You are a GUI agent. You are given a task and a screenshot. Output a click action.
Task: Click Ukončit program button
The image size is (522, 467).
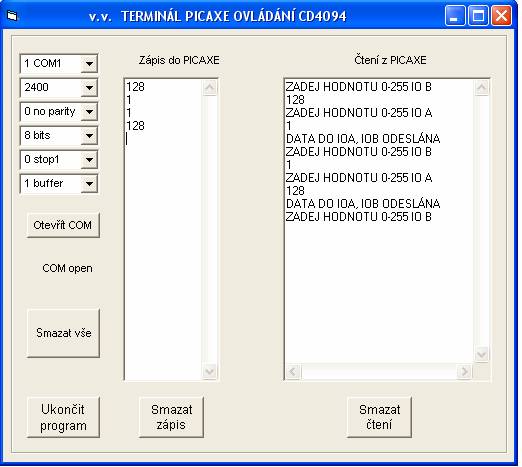[63, 417]
